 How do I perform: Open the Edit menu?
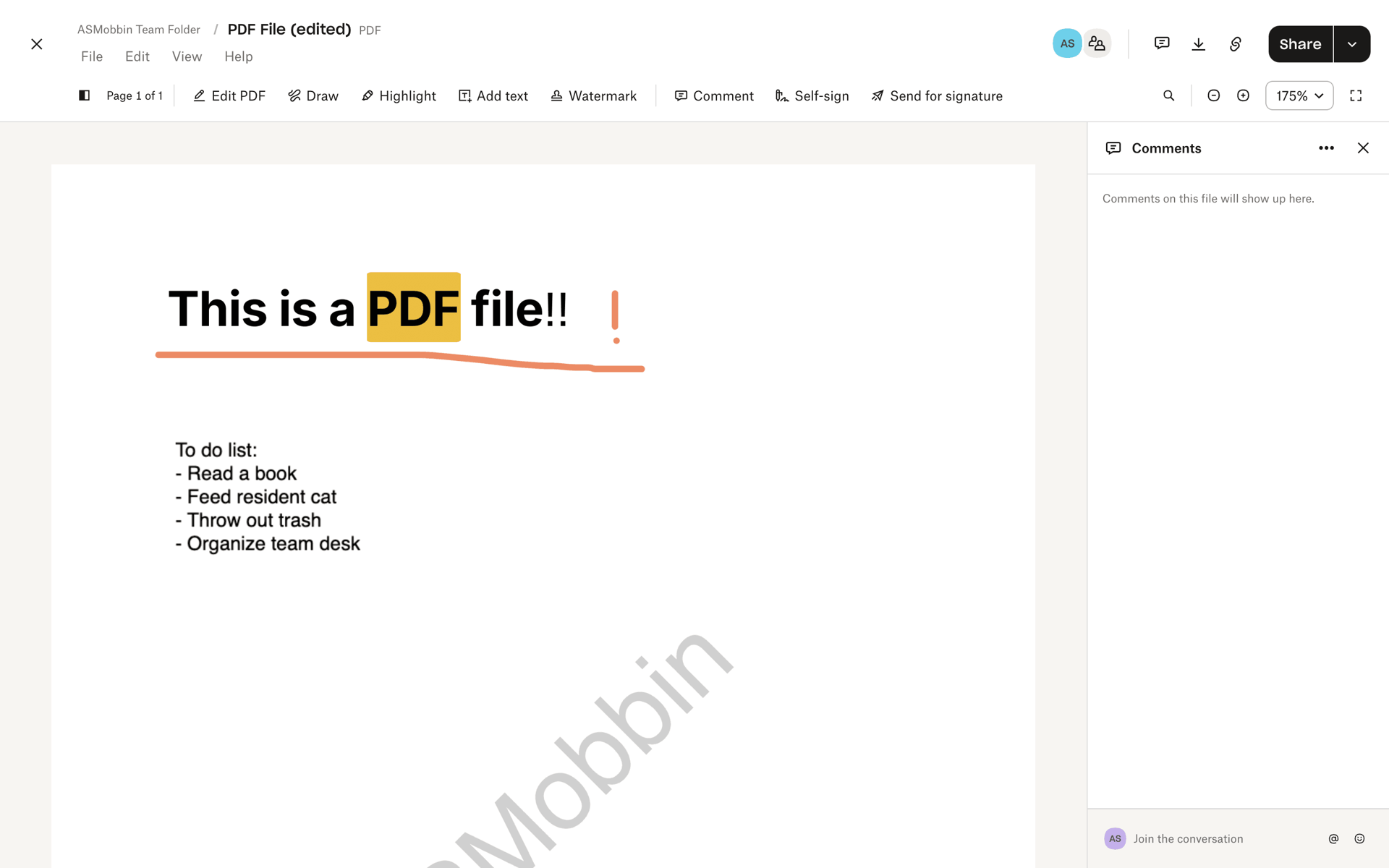[137, 56]
